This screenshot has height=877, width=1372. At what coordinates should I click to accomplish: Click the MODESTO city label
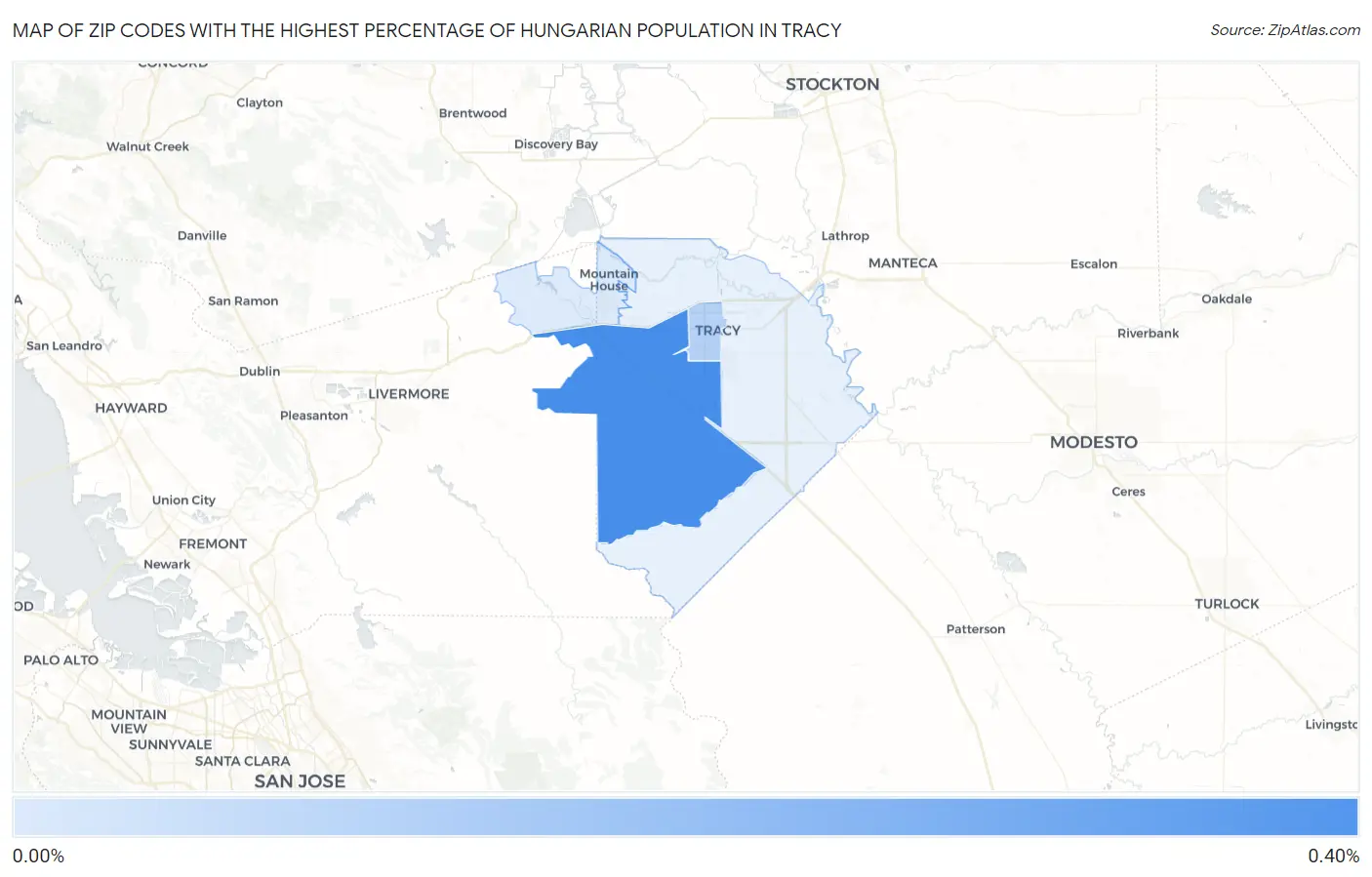coord(1094,442)
